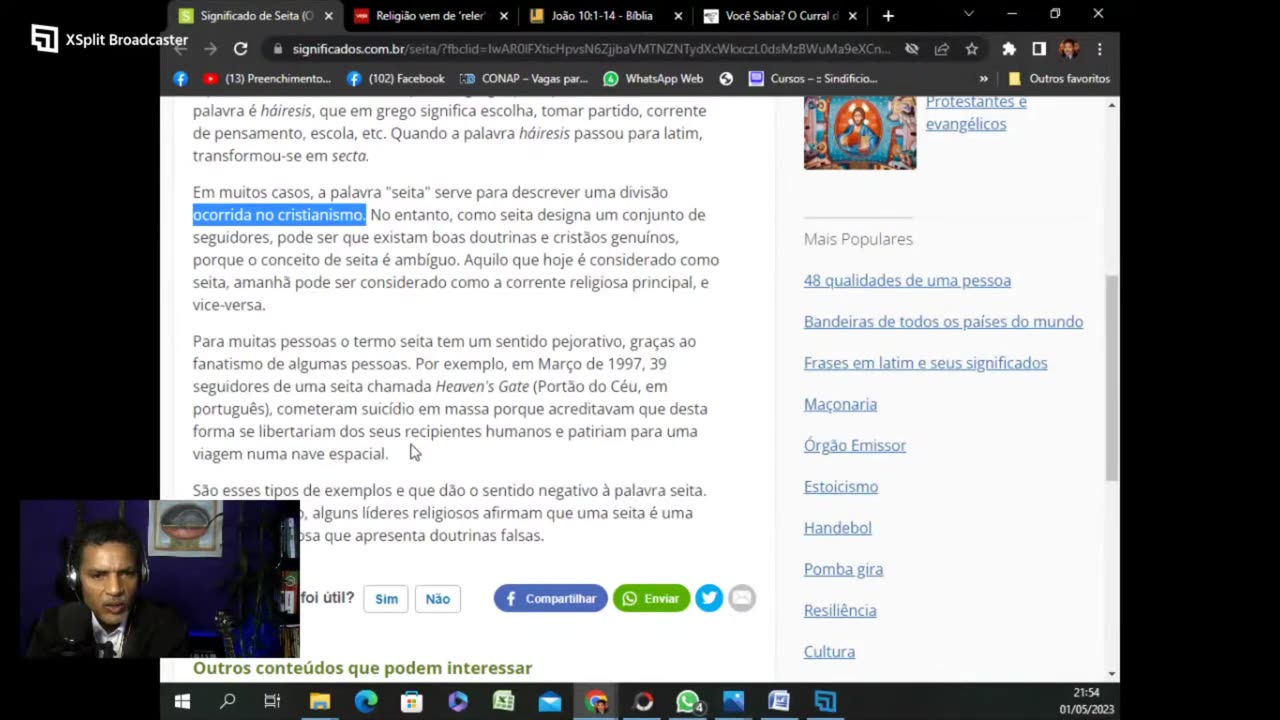Click the 'Não' feedback button
The height and width of the screenshot is (720, 1280).
click(437, 598)
